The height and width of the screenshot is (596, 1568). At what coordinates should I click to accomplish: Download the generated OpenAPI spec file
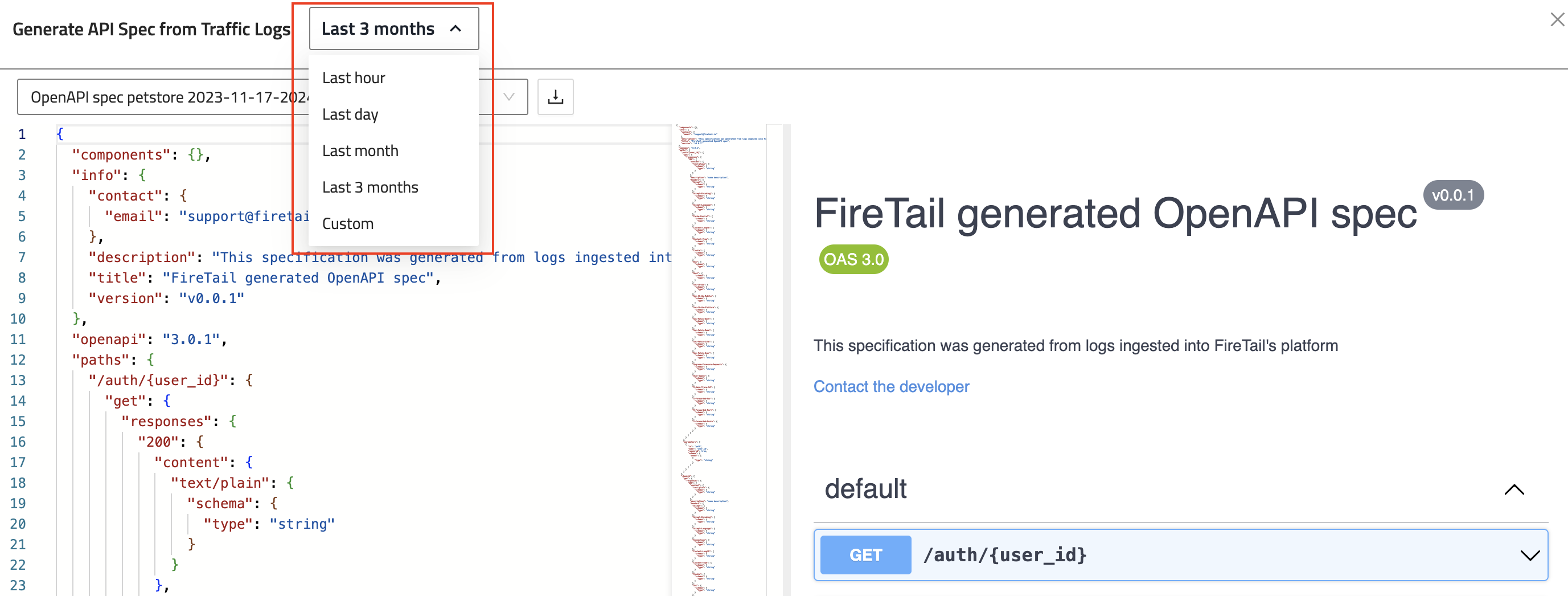point(555,97)
